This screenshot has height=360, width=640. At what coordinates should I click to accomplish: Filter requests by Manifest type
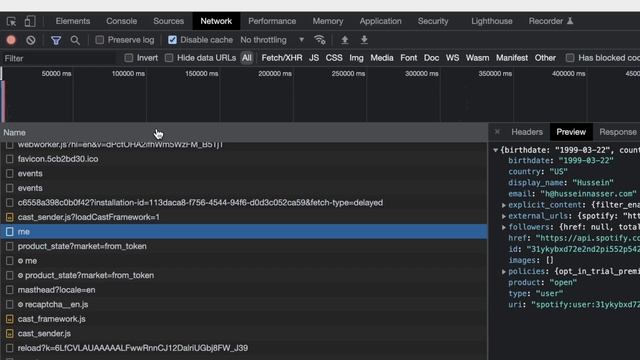tap(512, 58)
